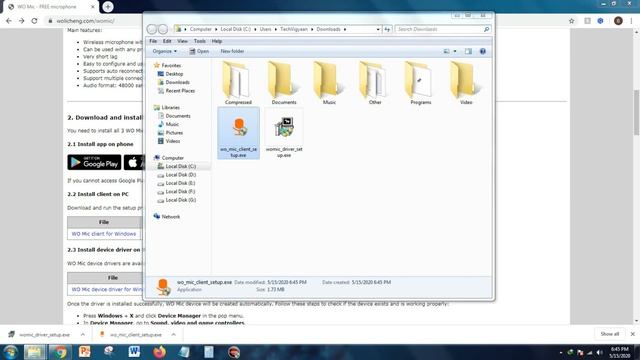
Task: Open the Tools menu
Action: [x=200, y=41]
